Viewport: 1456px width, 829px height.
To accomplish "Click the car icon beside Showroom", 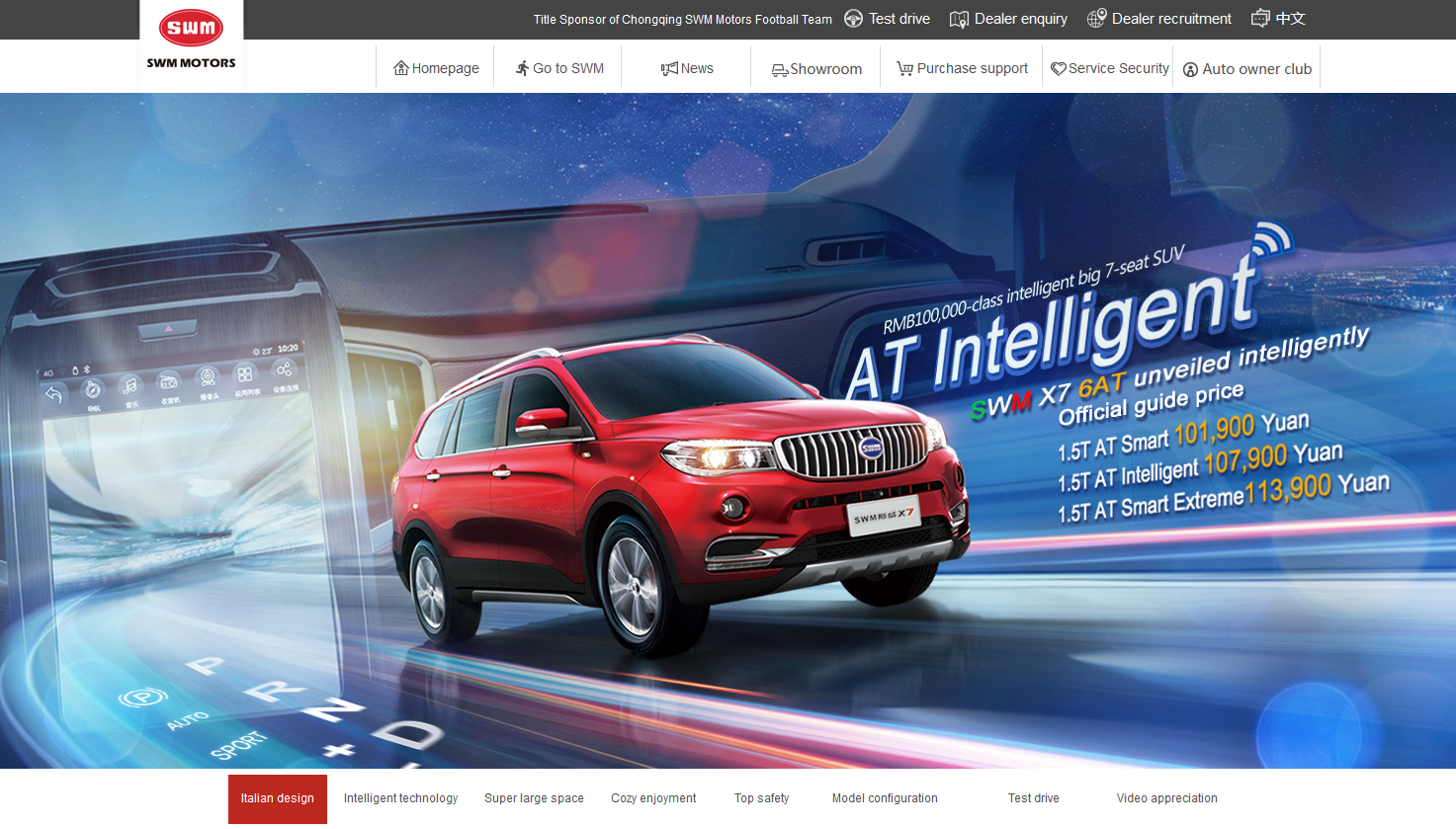I will coord(780,69).
